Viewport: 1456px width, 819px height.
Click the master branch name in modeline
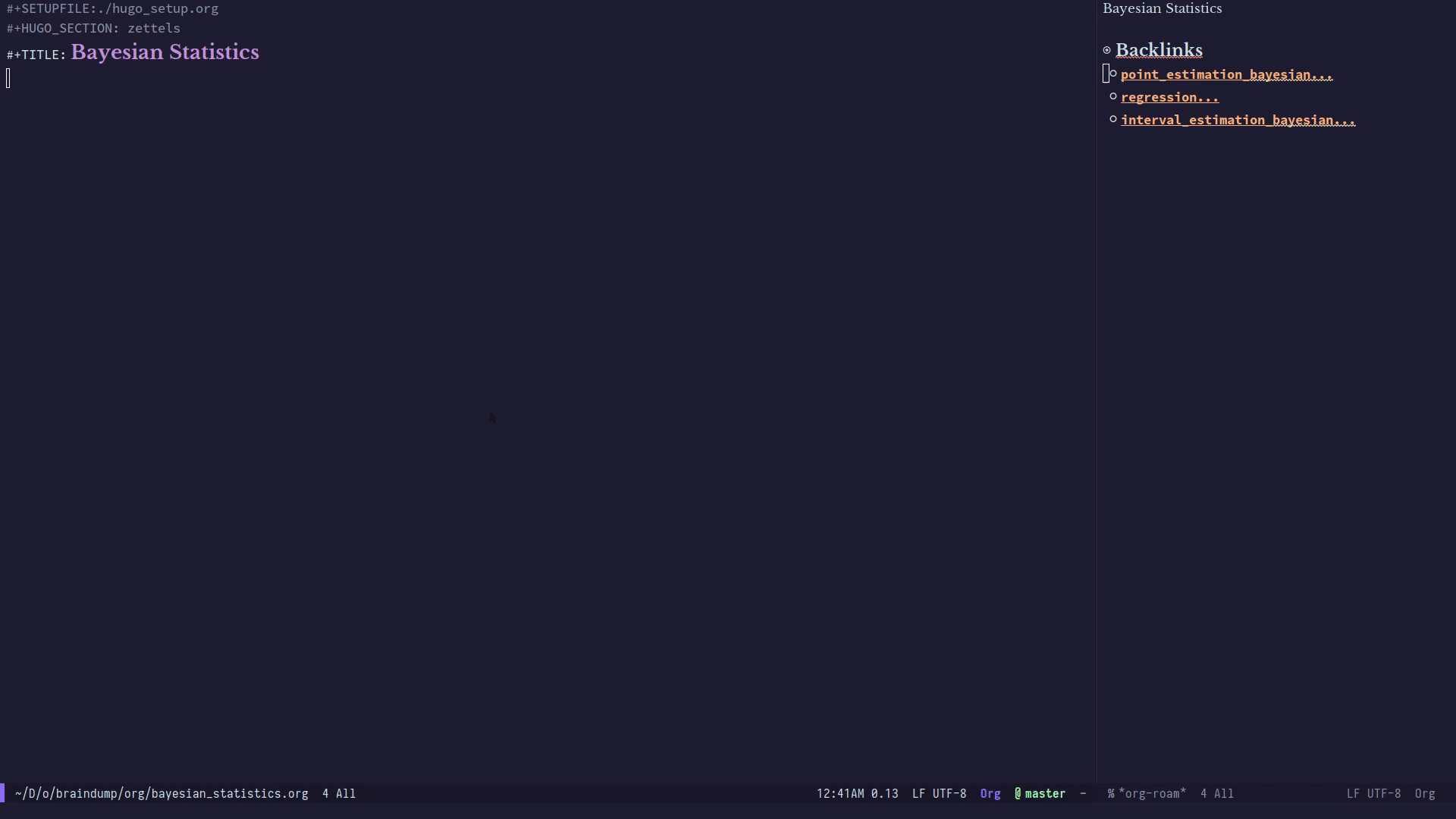tap(1045, 794)
